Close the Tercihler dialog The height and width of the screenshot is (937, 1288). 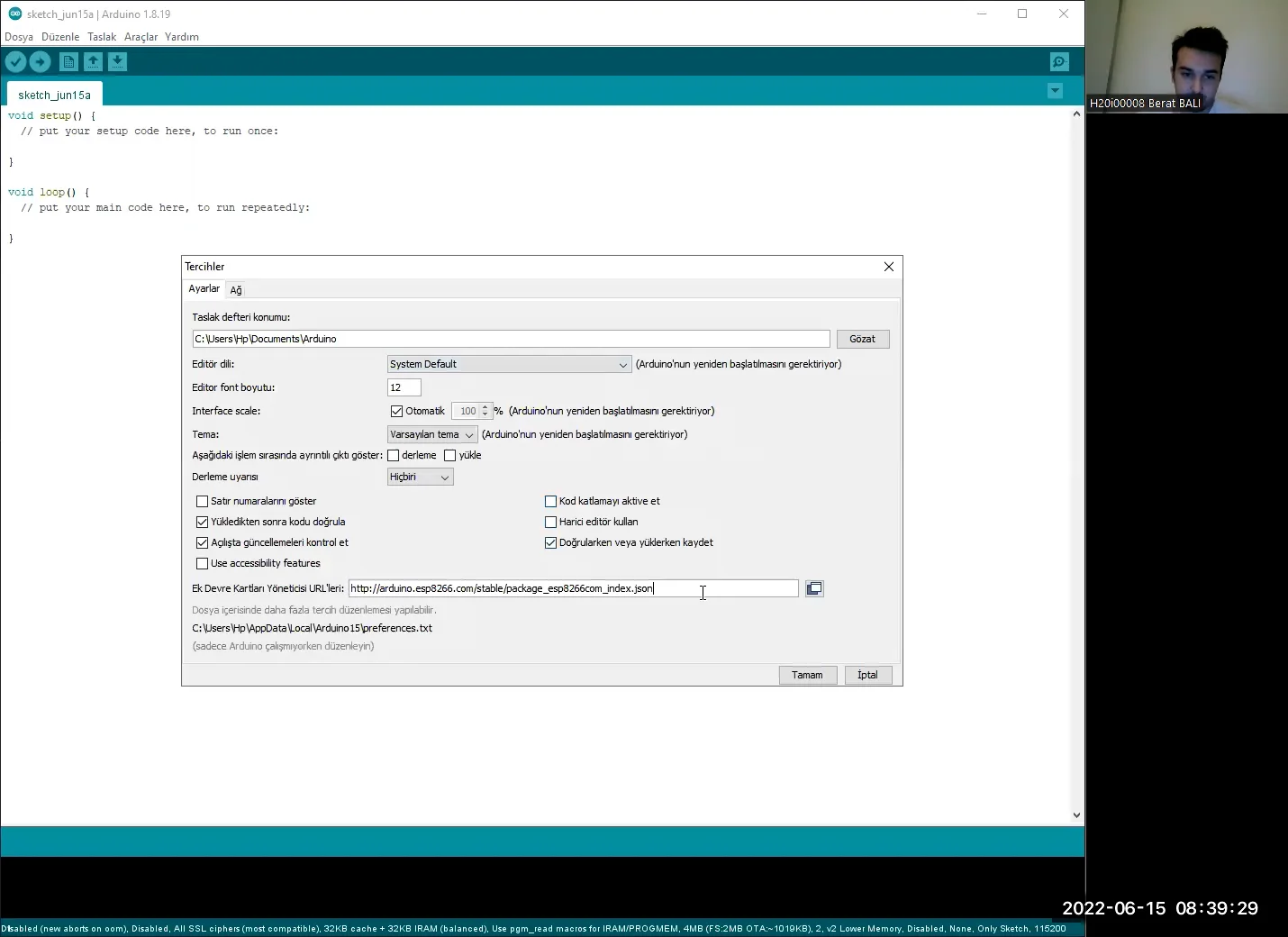[889, 267]
